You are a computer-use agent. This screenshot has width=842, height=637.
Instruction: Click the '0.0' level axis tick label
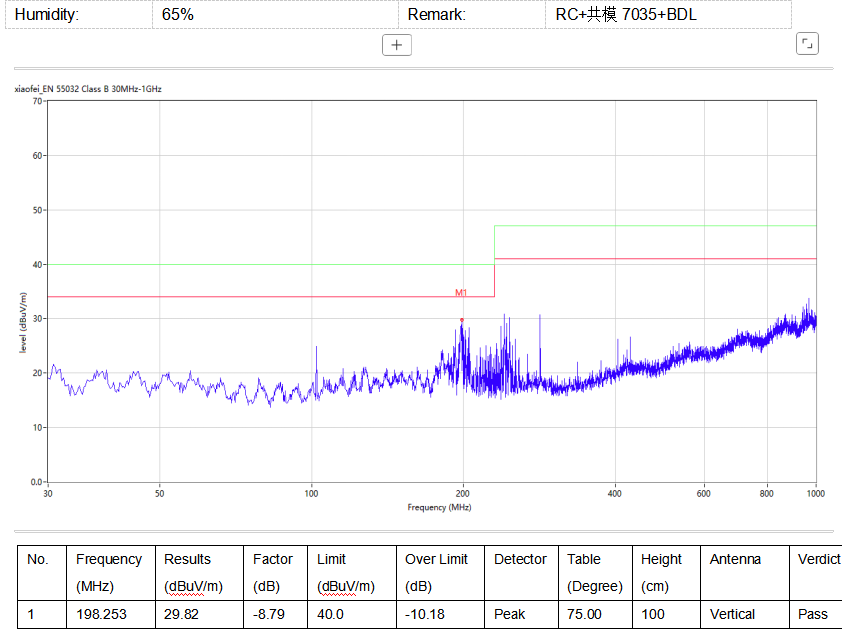coord(37,482)
